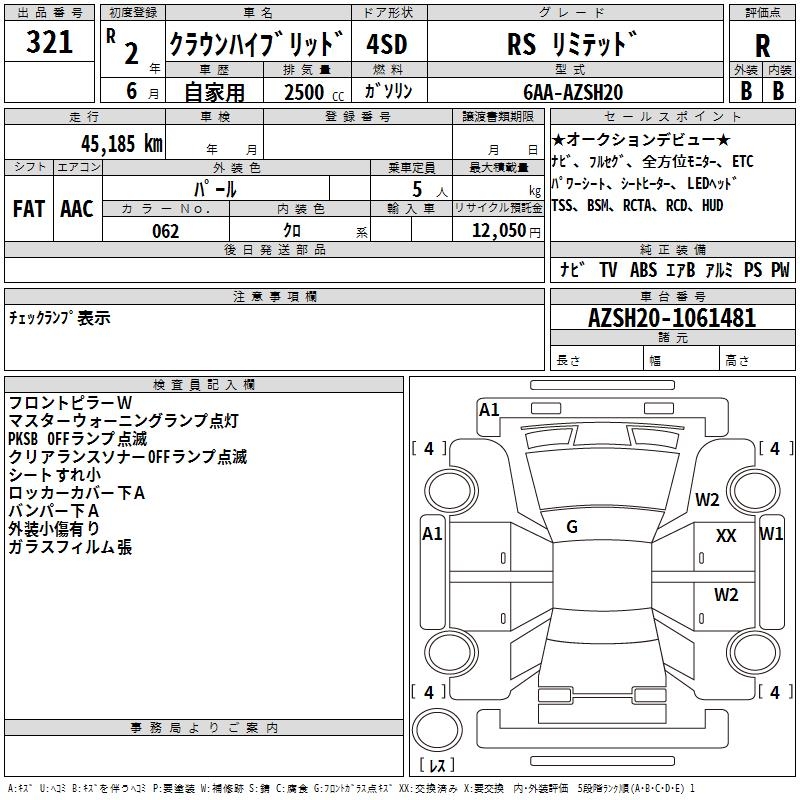800x800 pixels.
Task: Select the レス spare tire label
Action: pyautogui.click(x=436, y=766)
